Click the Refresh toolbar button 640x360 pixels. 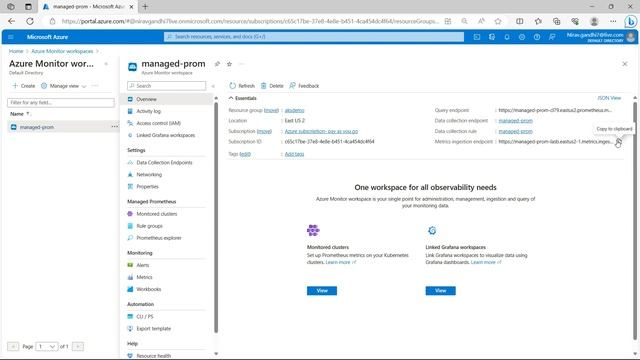click(x=242, y=86)
